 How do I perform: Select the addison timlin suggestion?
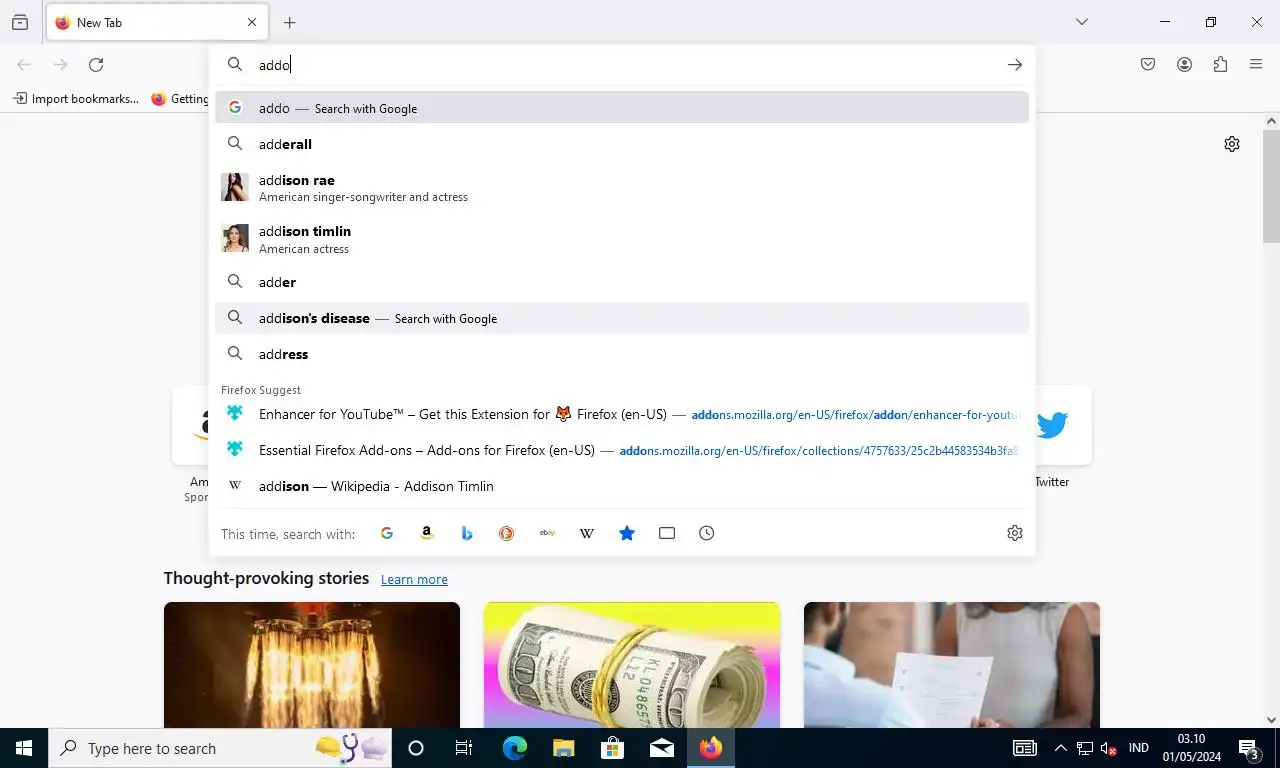(x=622, y=239)
